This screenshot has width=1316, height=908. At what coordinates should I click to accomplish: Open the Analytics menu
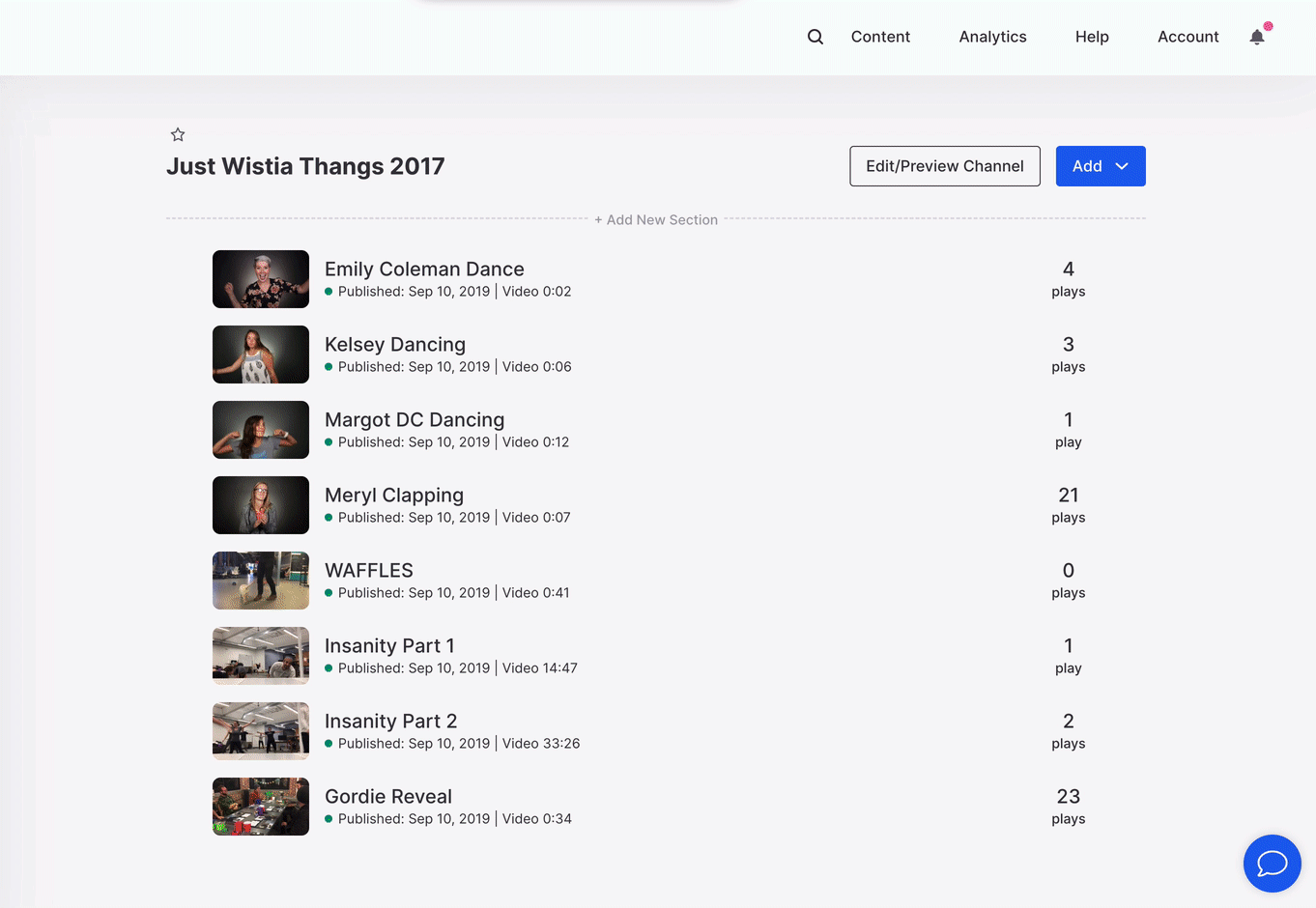coord(992,37)
